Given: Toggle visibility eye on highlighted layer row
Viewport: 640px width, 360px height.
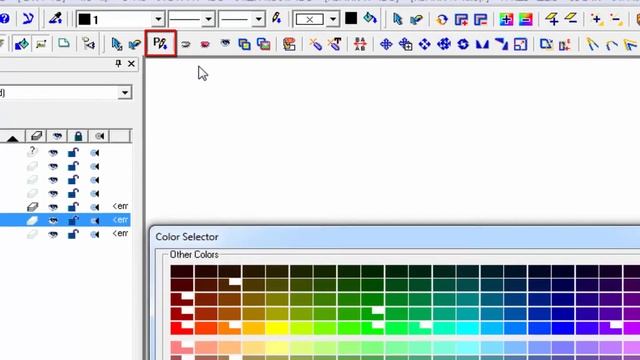Looking at the screenshot, I should pyautogui.click(x=53, y=220).
